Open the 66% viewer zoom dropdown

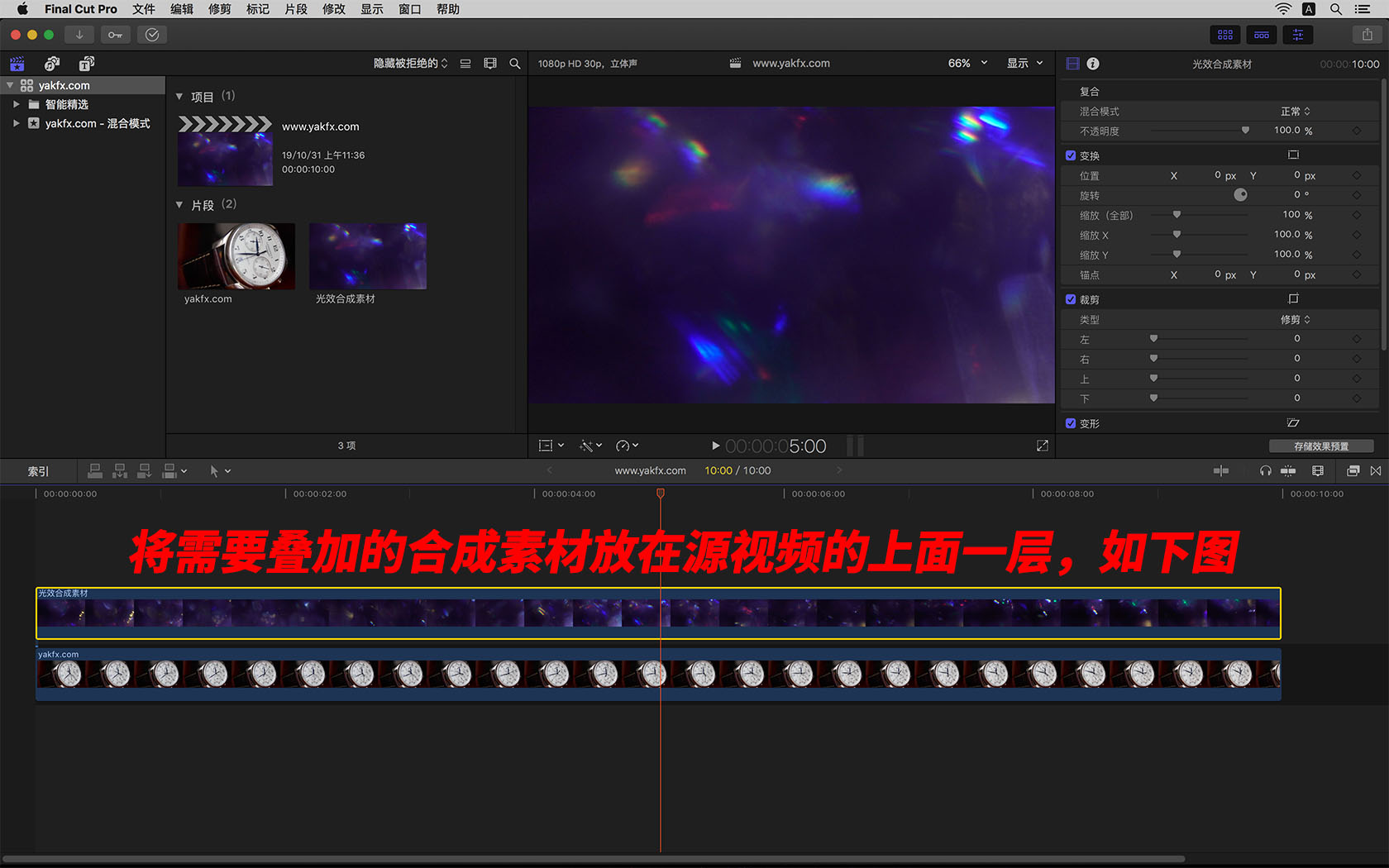pos(967,64)
